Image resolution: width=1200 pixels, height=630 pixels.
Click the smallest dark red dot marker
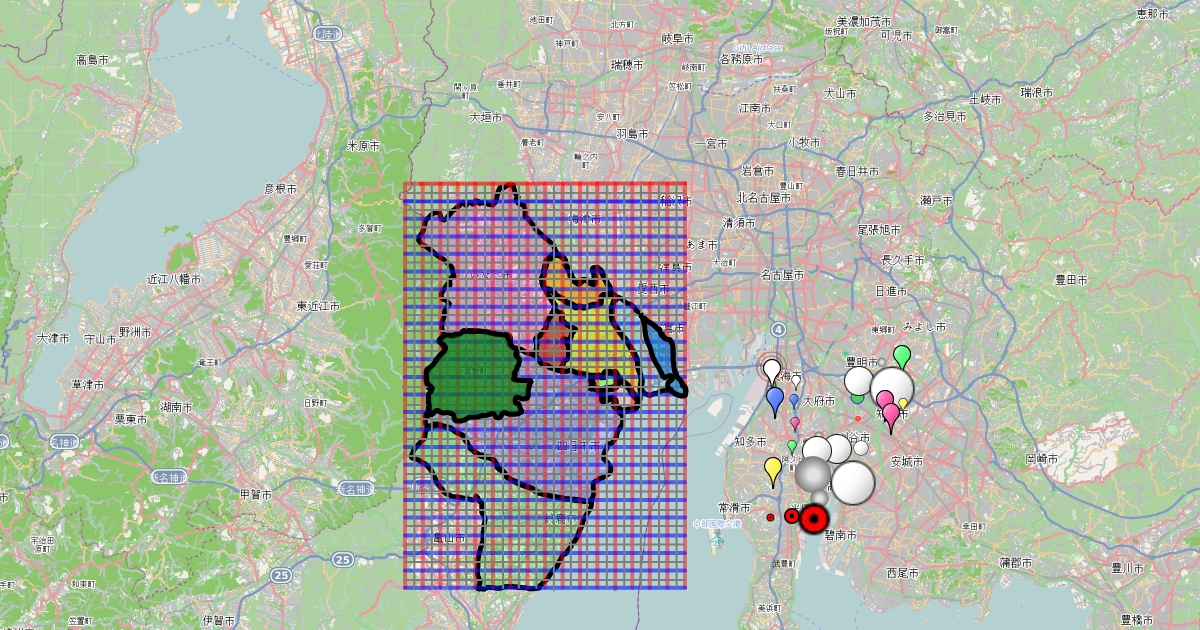click(x=770, y=517)
